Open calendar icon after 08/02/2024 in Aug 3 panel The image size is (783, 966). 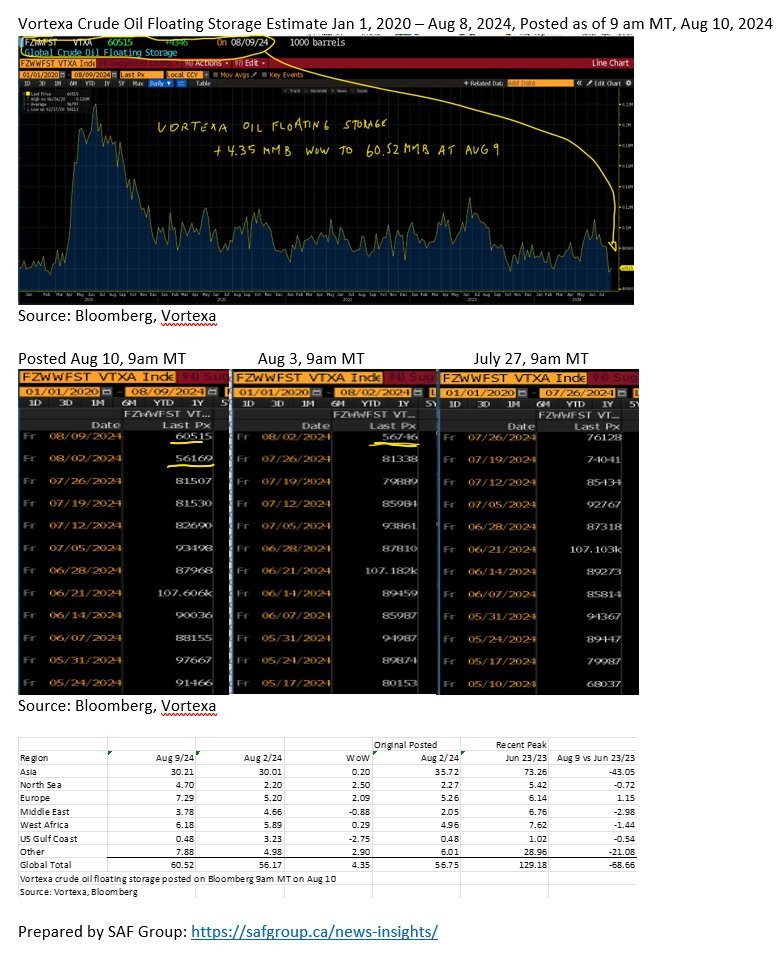[418, 392]
